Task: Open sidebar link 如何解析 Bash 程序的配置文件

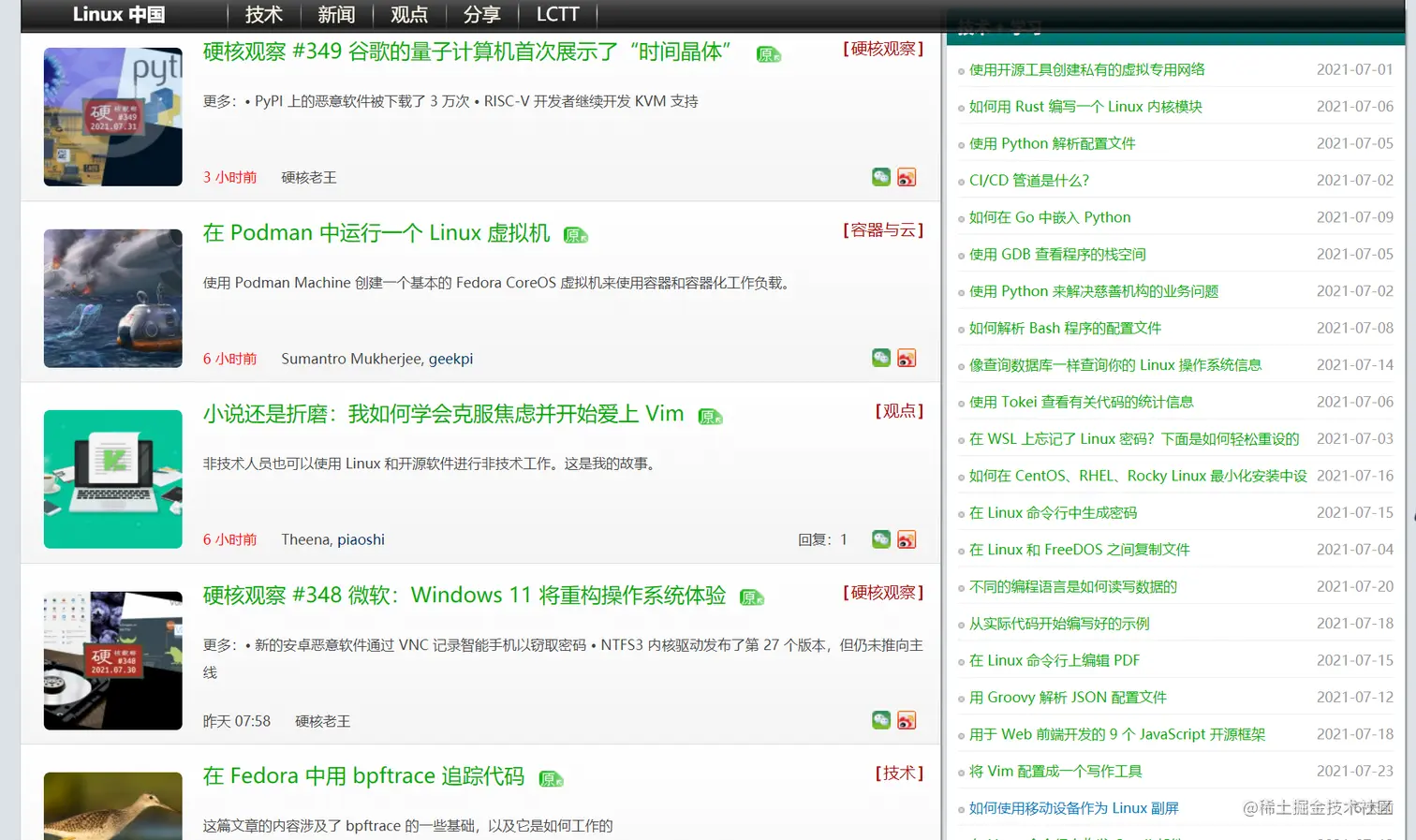Action: click(x=1065, y=328)
